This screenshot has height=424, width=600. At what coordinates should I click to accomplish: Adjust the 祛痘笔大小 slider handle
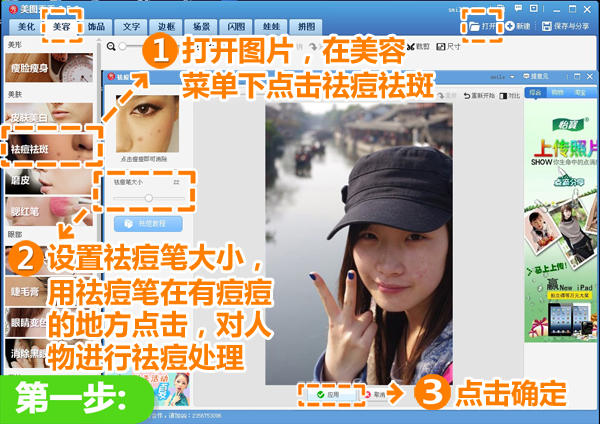coord(148,198)
